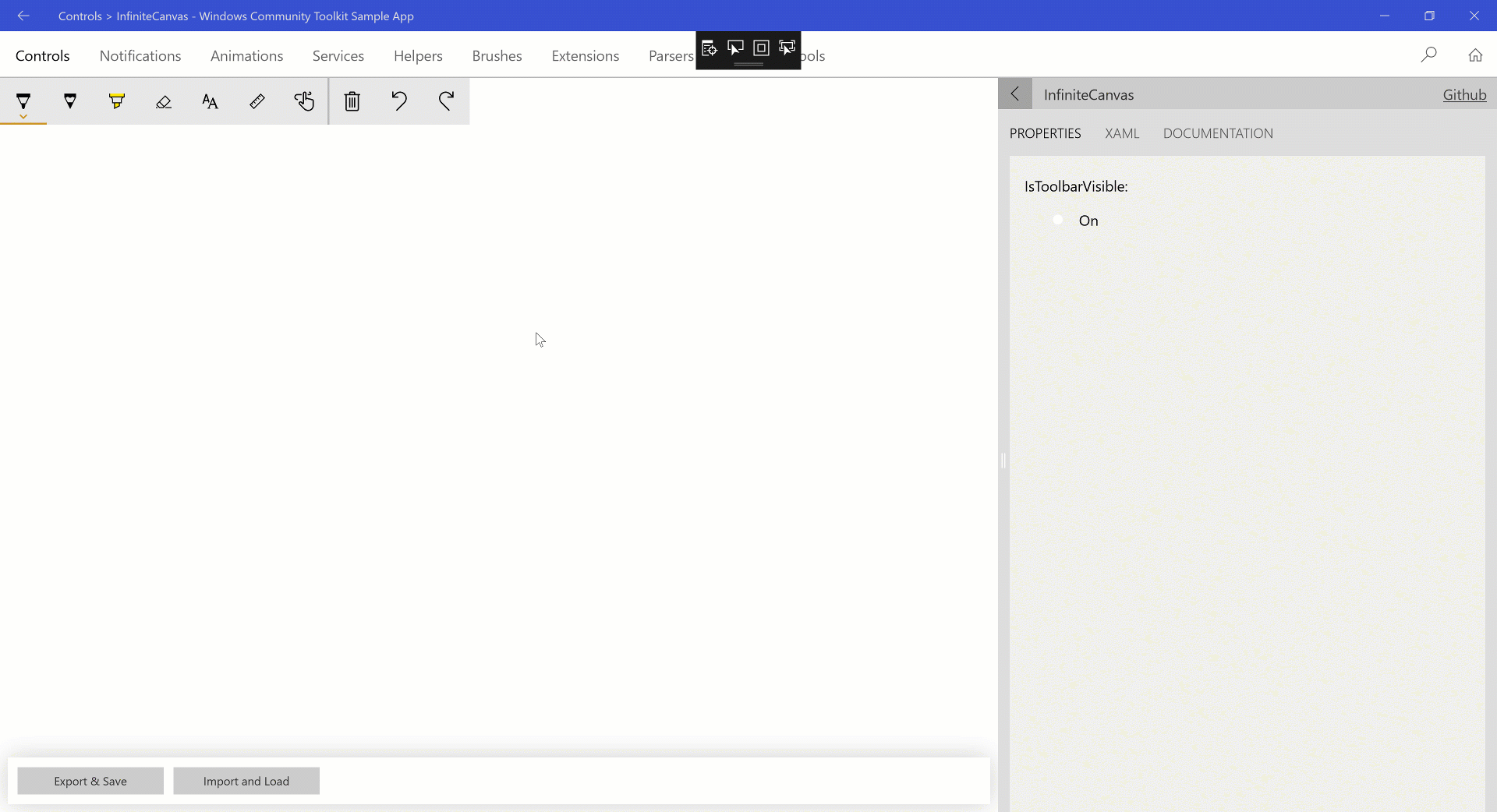The width and height of the screenshot is (1497, 812).
Task: Go to the Home page icon
Action: 1475,55
